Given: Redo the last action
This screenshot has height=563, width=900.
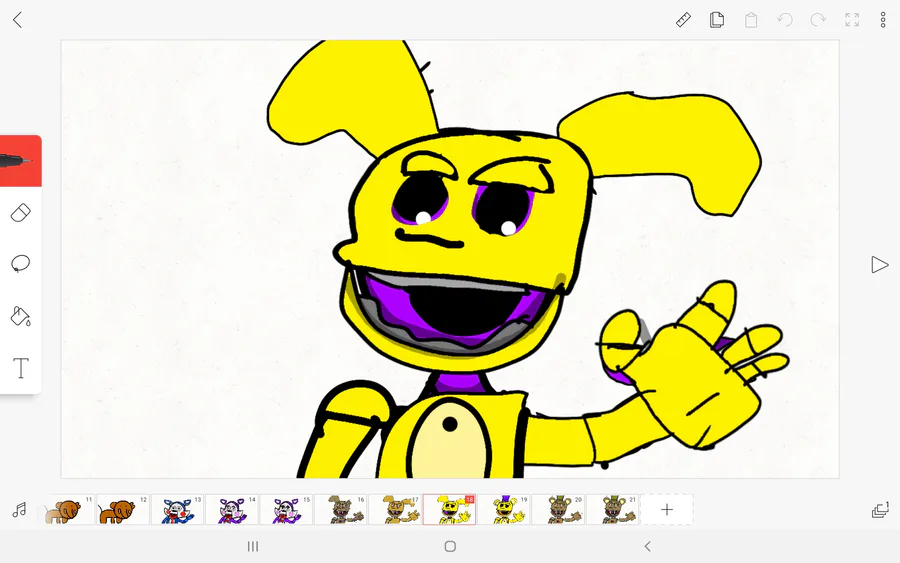Looking at the screenshot, I should (818, 20).
